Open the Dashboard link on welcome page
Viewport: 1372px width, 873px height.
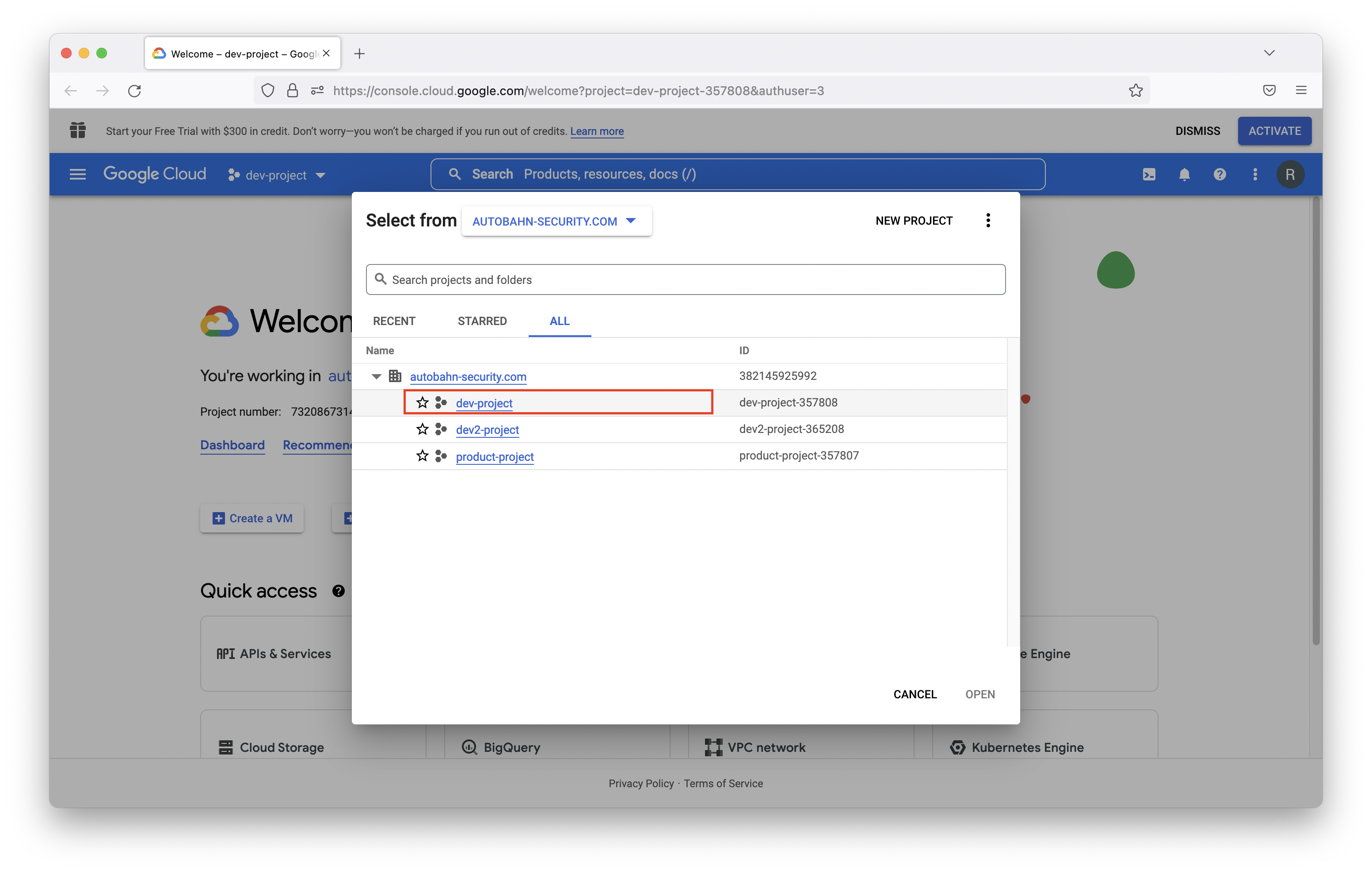[x=232, y=445]
